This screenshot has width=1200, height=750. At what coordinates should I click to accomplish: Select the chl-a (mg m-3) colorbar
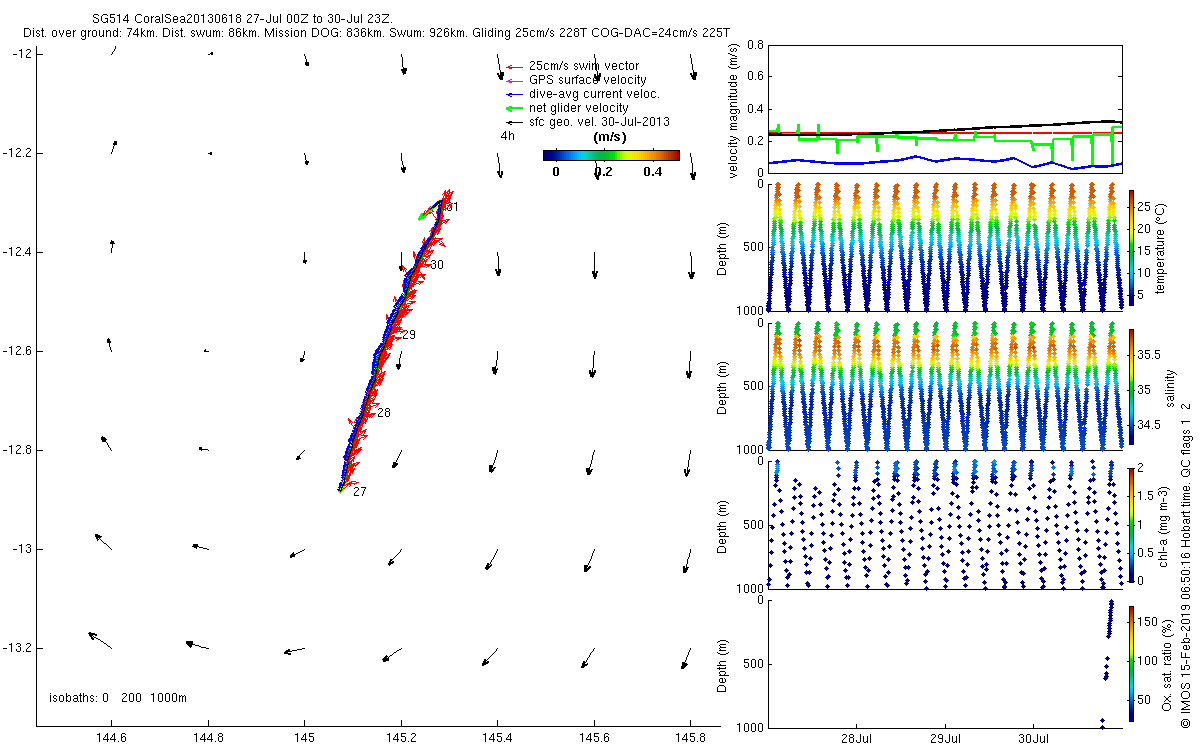click(x=1131, y=523)
